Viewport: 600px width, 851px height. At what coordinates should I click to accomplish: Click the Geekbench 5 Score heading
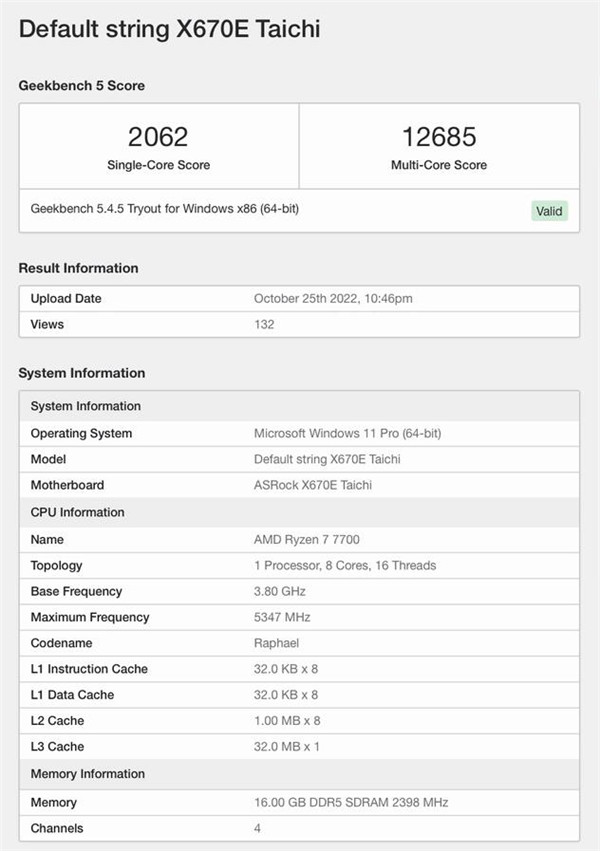pos(81,86)
